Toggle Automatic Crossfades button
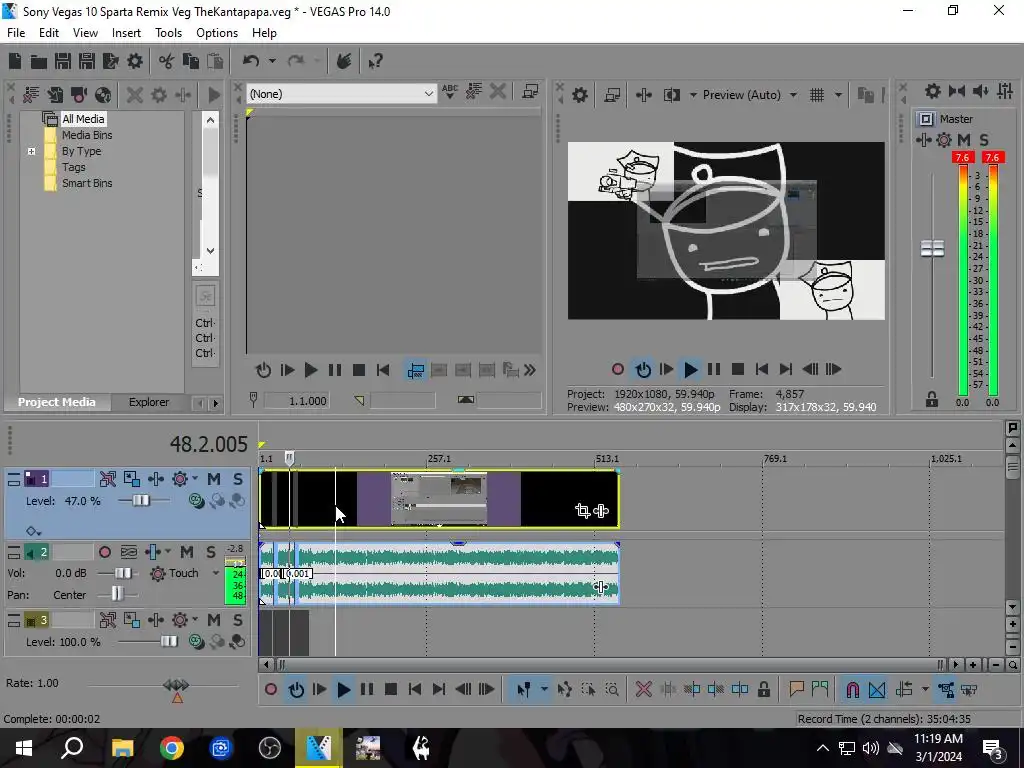 click(876, 689)
